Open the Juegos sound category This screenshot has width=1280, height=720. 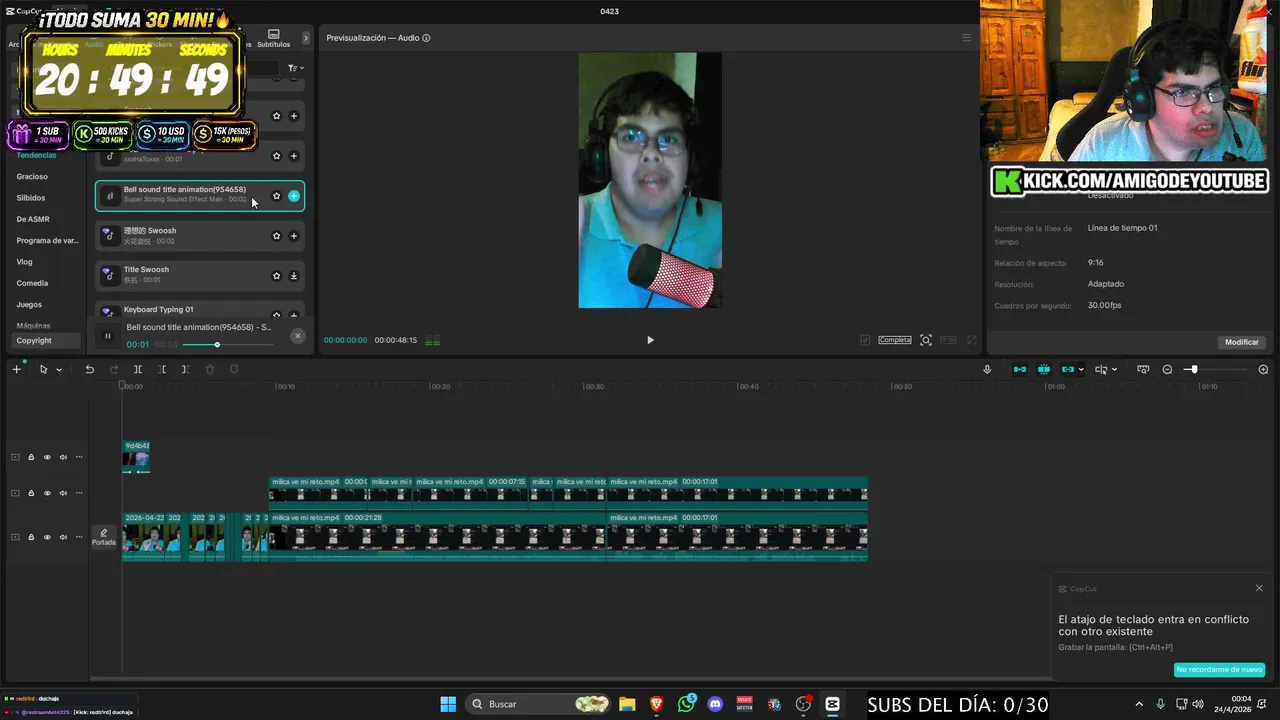29,304
